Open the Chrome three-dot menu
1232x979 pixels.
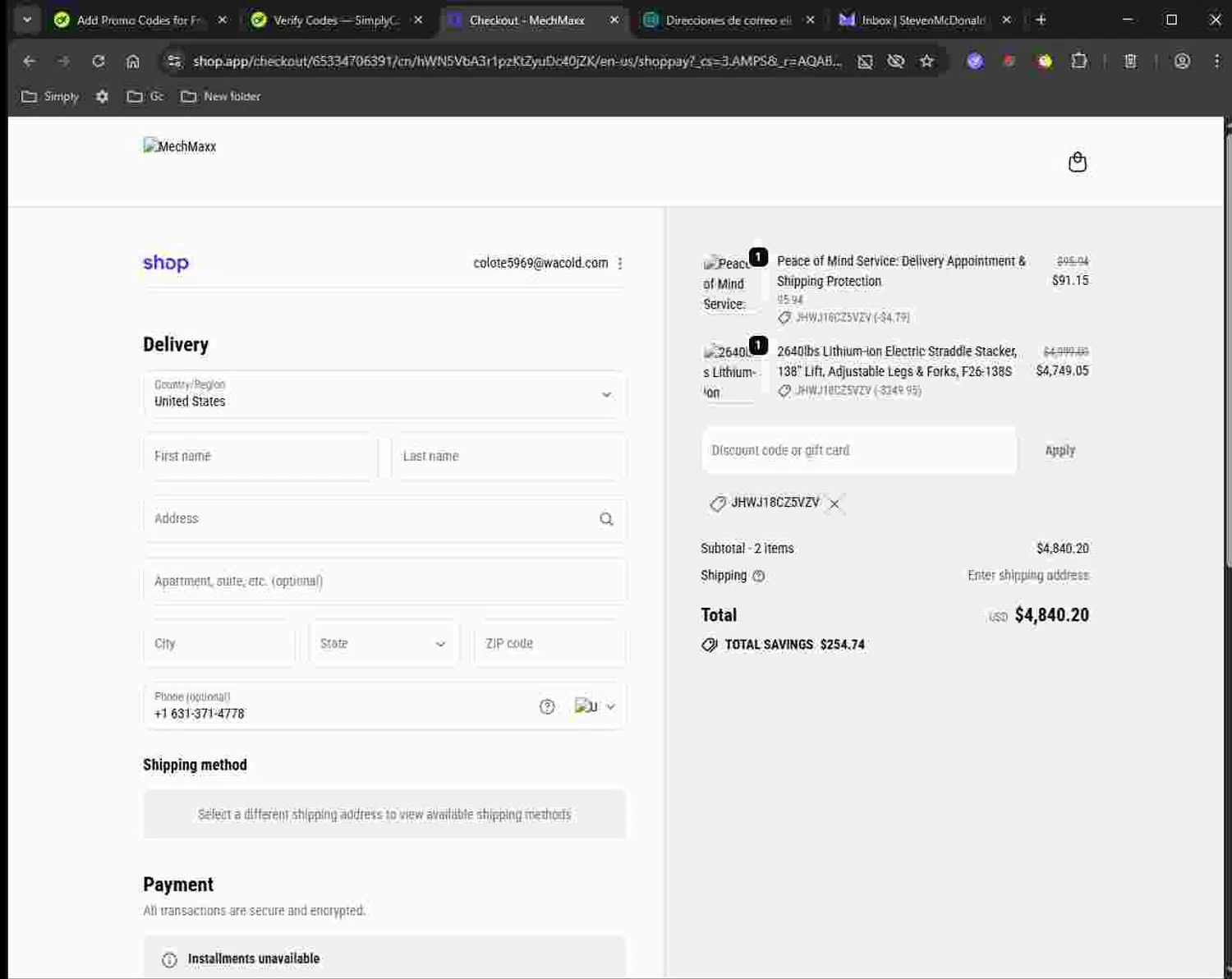[x=1216, y=61]
